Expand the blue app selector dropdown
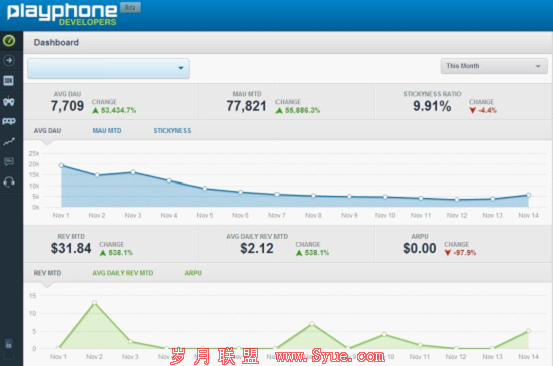The height and width of the screenshot is (366, 553). point(109,68)
